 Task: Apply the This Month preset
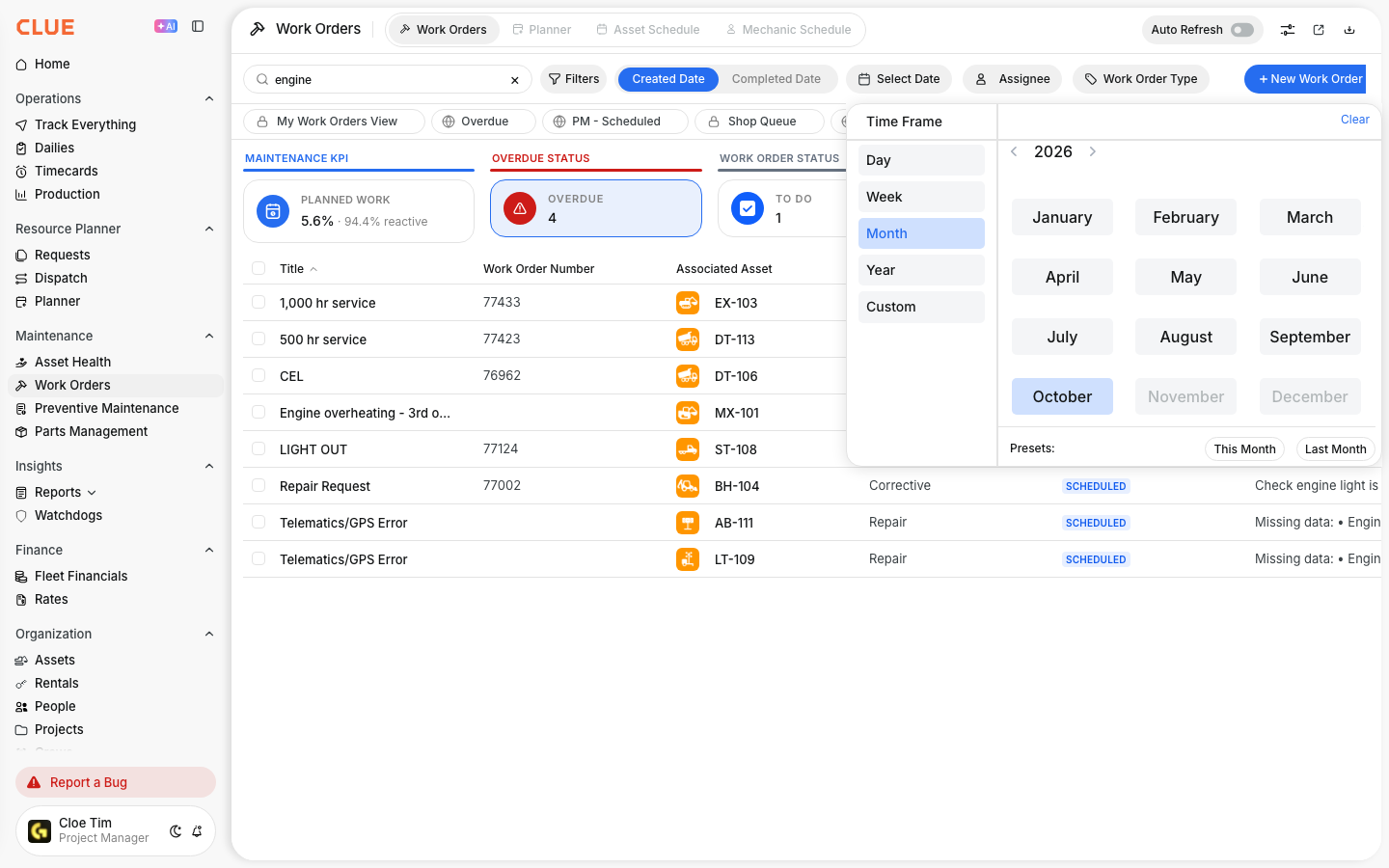tap(1244, 448)
